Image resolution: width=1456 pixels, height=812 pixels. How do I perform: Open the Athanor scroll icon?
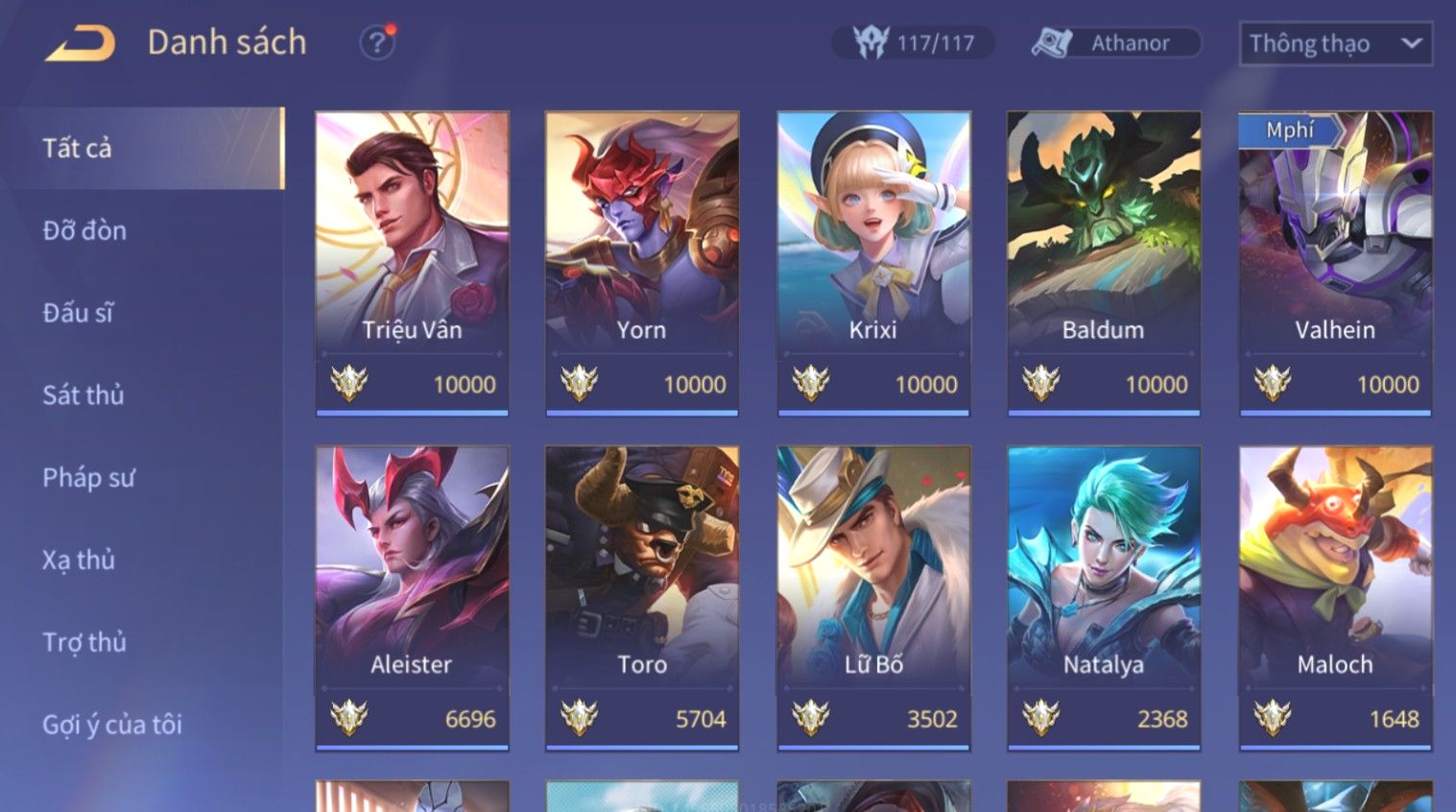(x=1052, y=43)
